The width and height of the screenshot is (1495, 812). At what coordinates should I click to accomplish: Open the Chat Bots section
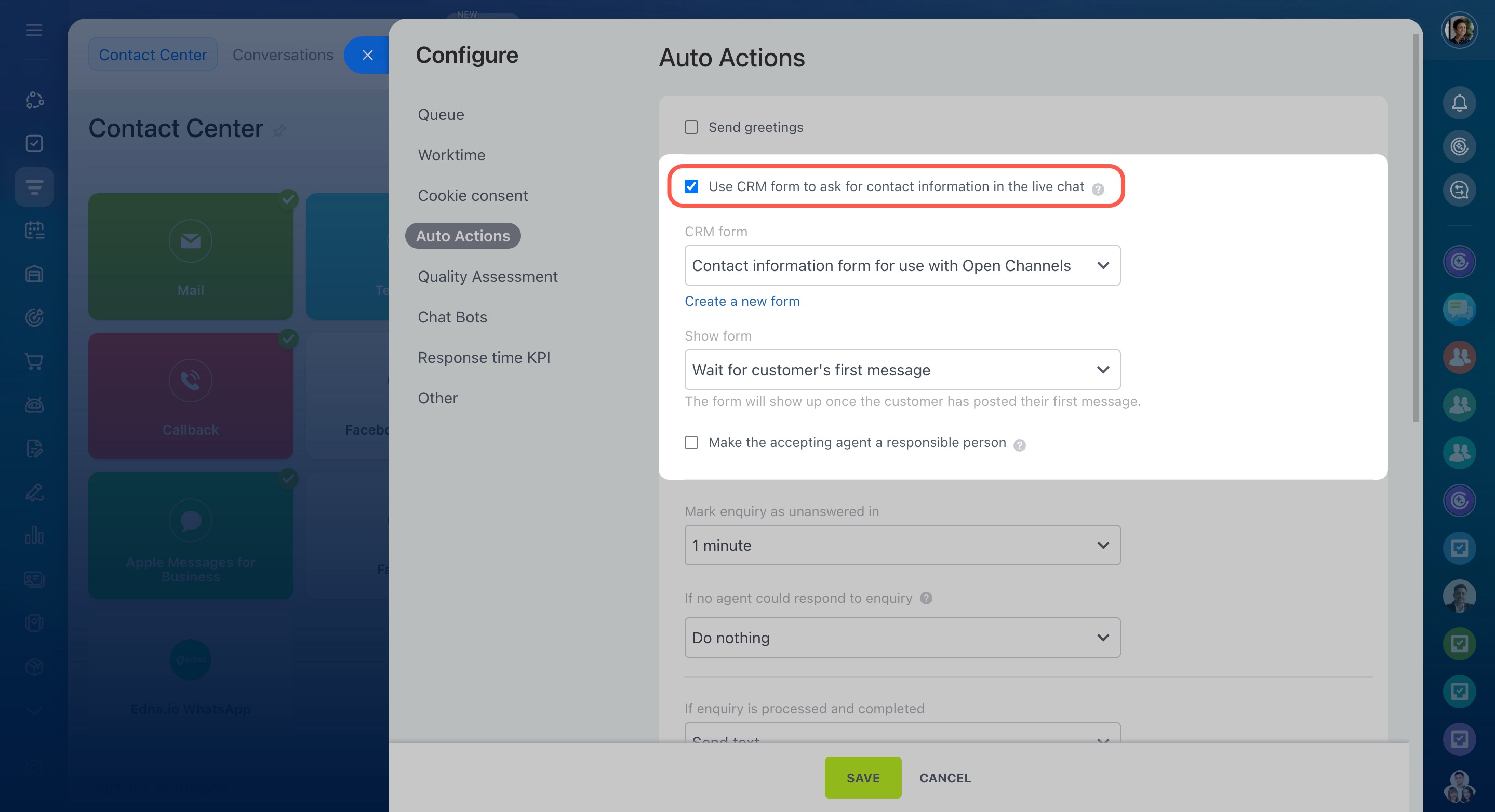click(x=452, y=317)
